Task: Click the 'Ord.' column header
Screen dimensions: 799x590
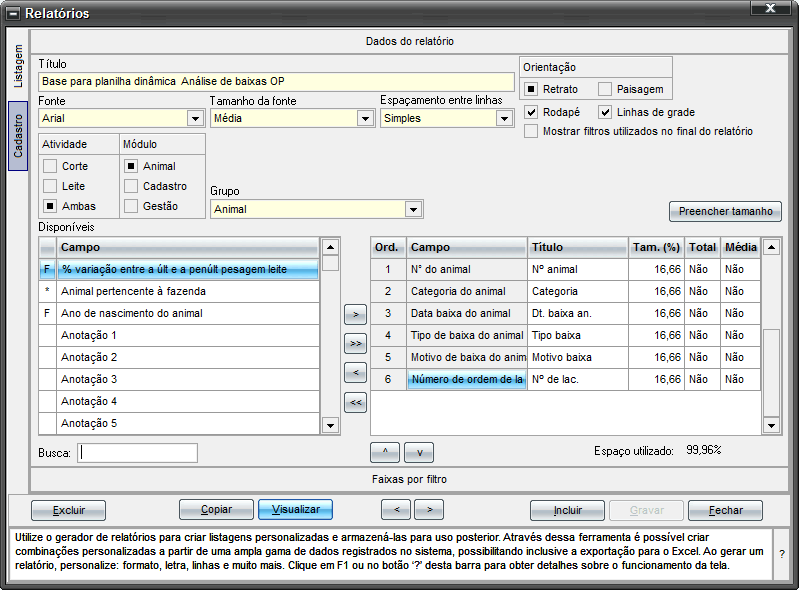Action: (388, 247)
